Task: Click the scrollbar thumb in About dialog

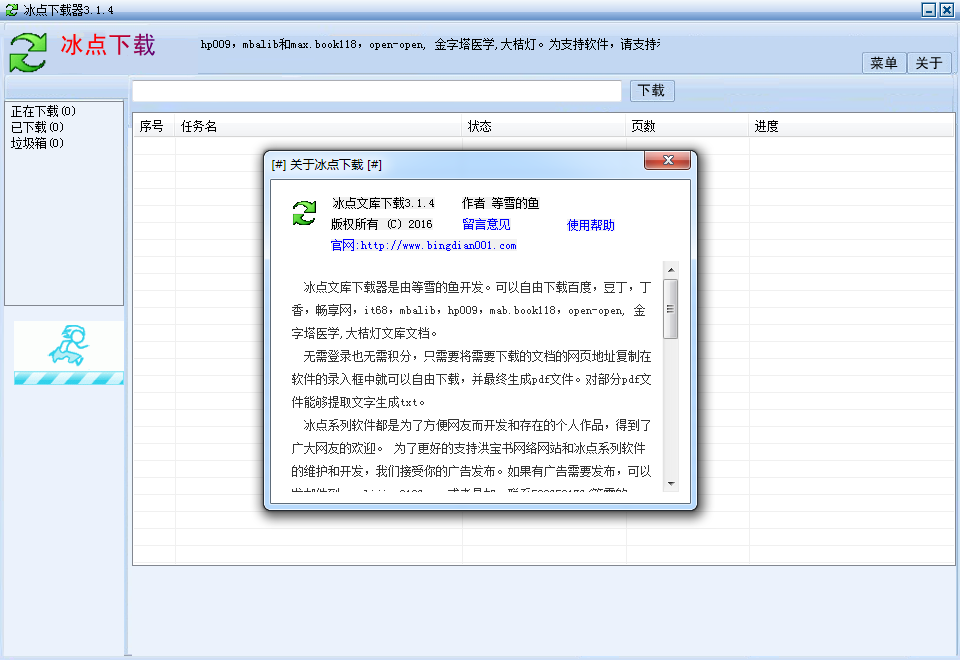Action: click(670, 309)
